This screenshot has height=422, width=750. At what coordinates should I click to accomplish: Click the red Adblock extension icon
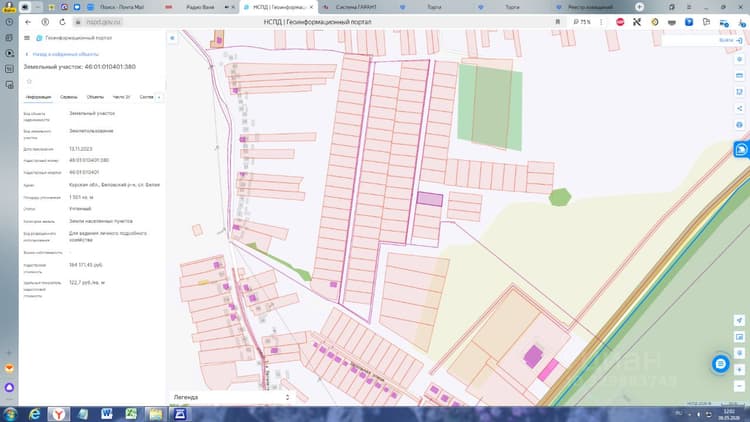[620, 22]
